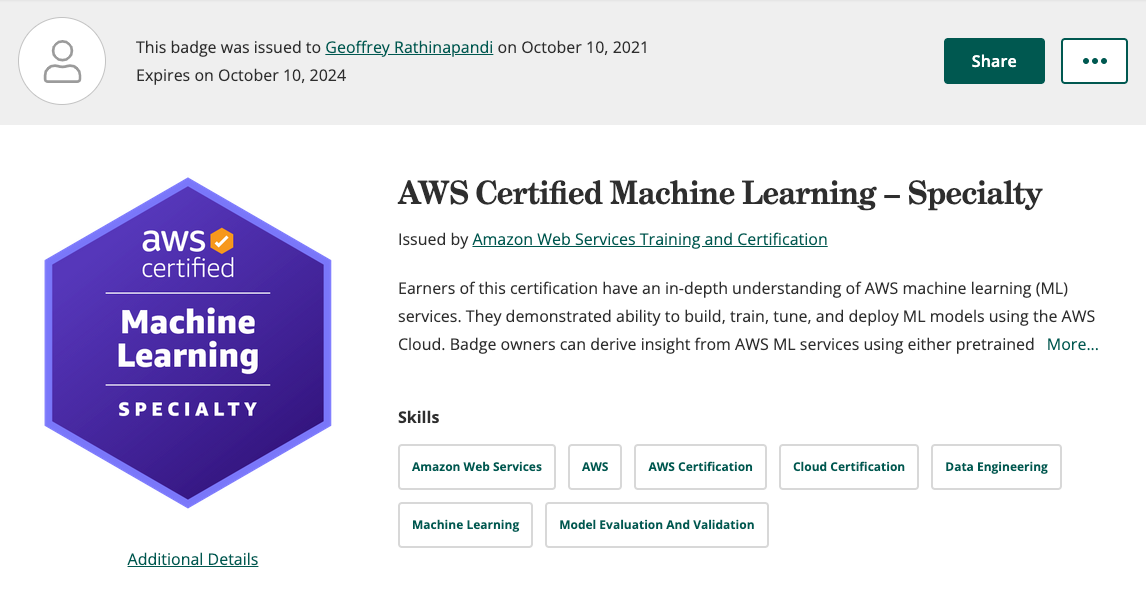
Task: Click the Machine Learning skill tag
Action: tap(465, 524)
